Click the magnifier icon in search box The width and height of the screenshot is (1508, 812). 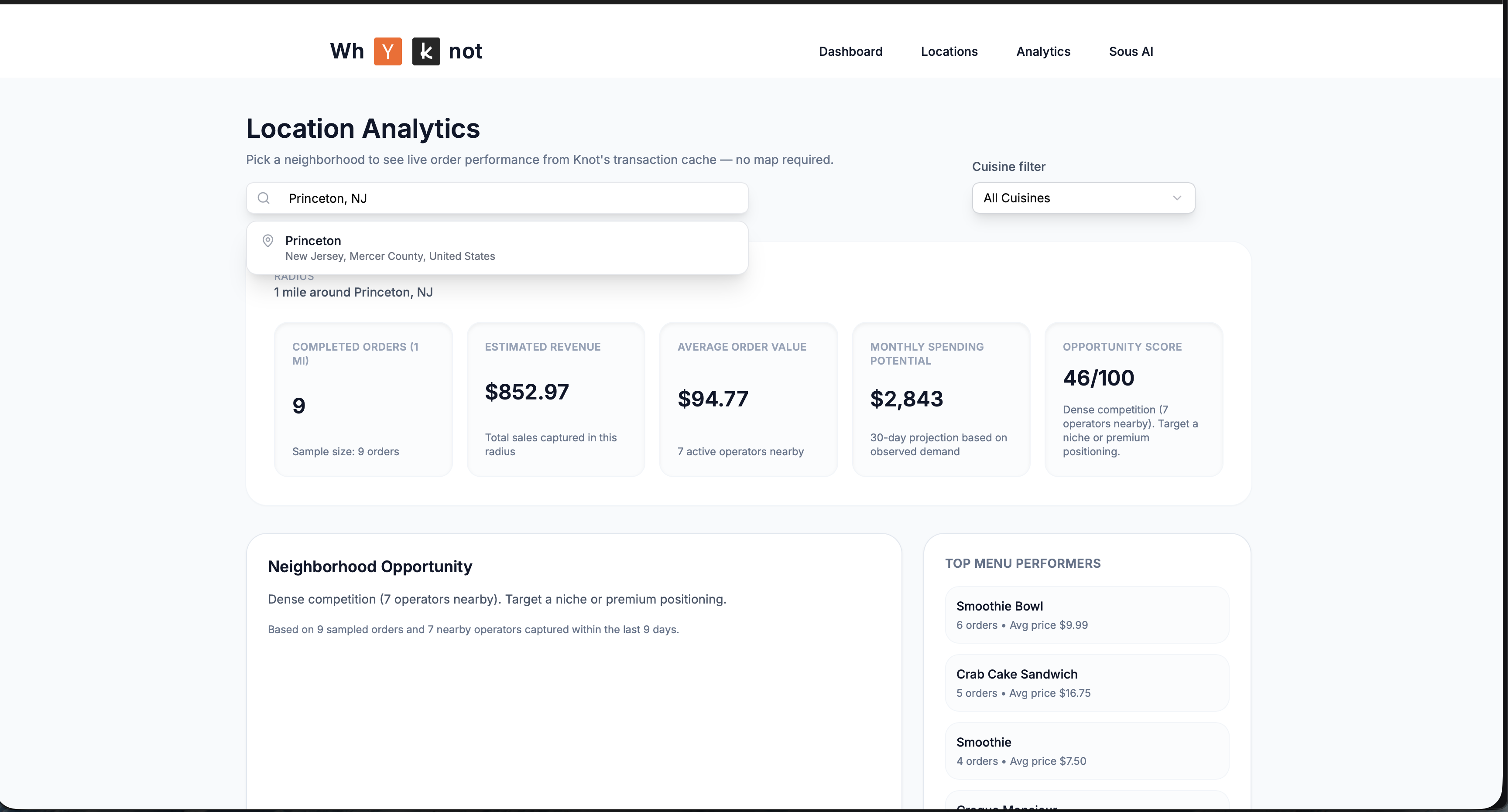point(264,198)
